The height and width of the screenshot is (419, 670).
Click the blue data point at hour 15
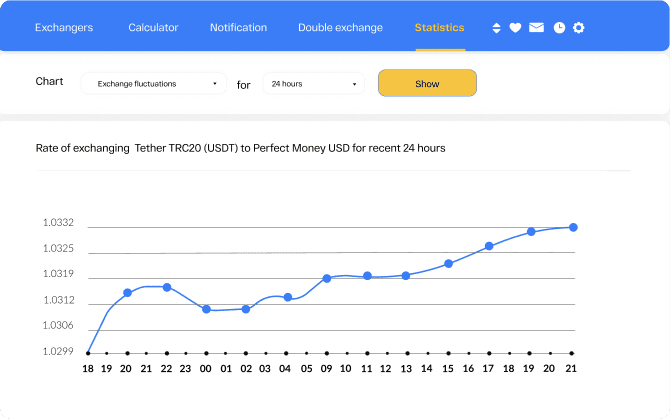click(449, 264)
